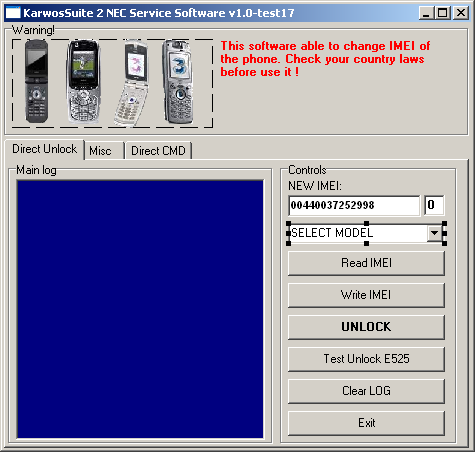Open the Direct CMD tab
This screenshot has width=475, height=452.
pyautogui.click(x=158, y=151)
